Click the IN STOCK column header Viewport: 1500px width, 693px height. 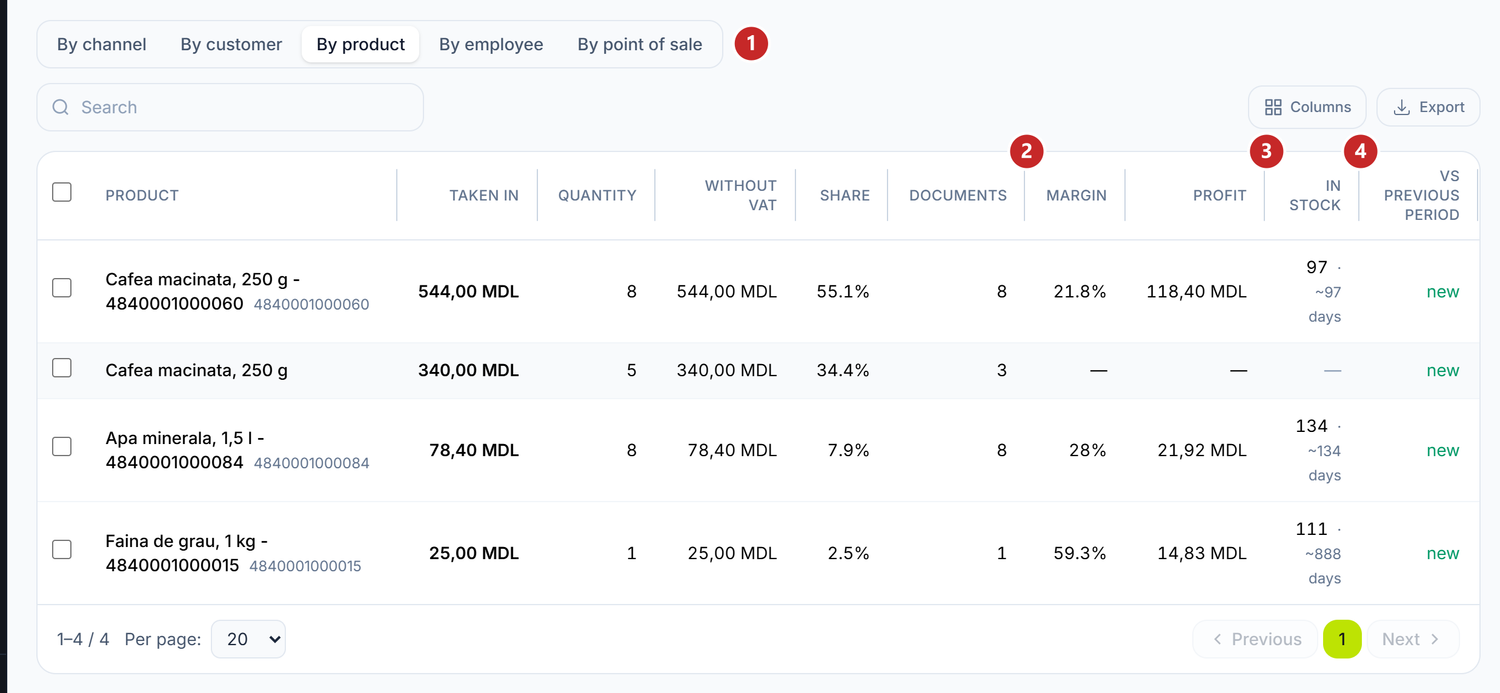pyautogui.click(x=1315, y=195)
